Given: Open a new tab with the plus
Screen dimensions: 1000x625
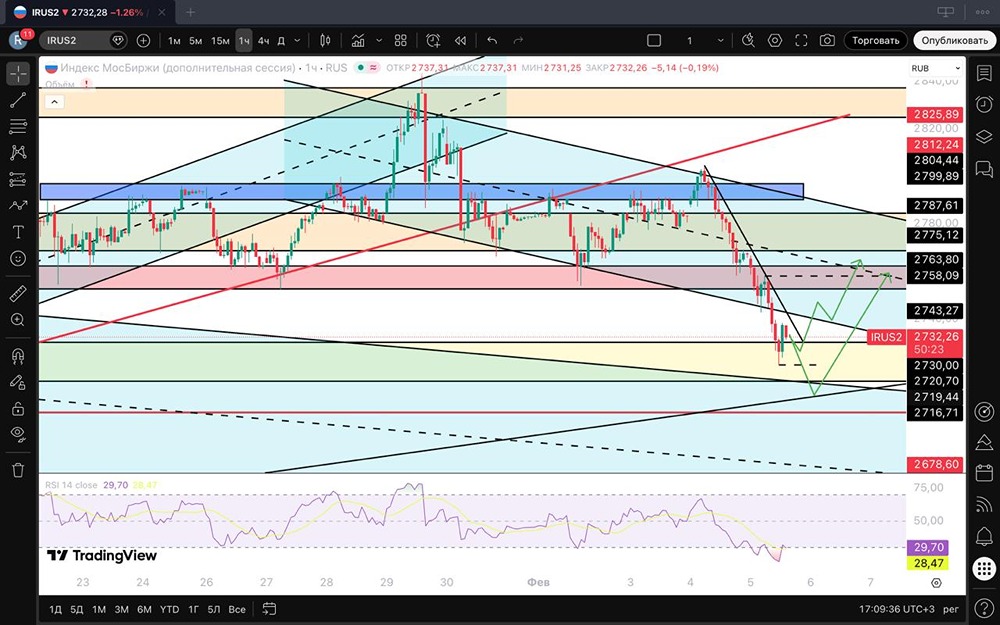Looking at the screenshot, I should (190, 12).
